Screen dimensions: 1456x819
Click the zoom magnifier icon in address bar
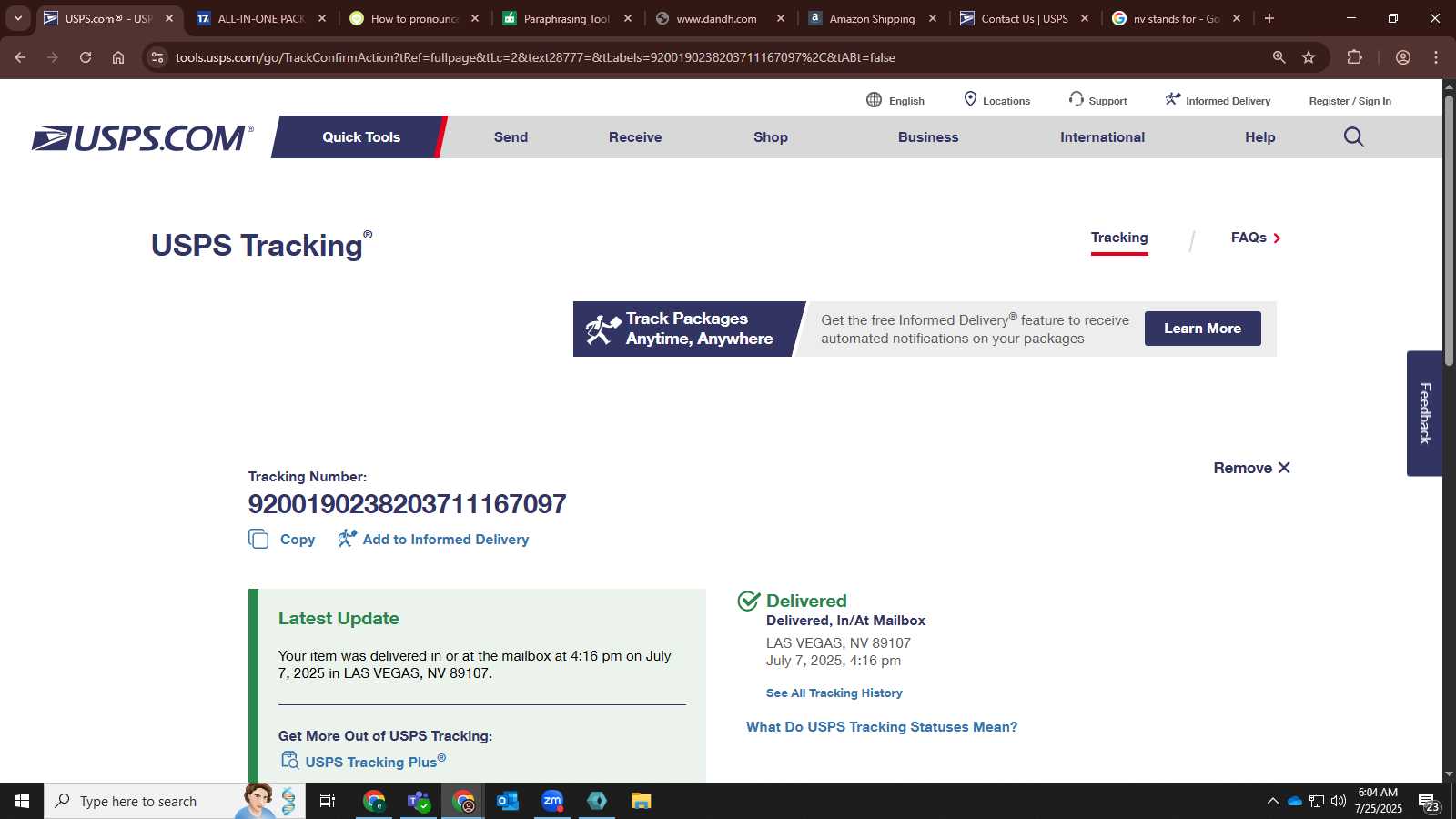(1279, 57)
